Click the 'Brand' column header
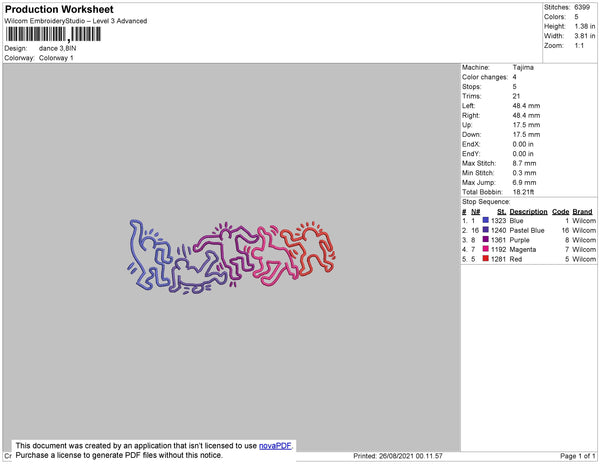The width and height of the screenshot is (600, 464). (x=582, y=212)
